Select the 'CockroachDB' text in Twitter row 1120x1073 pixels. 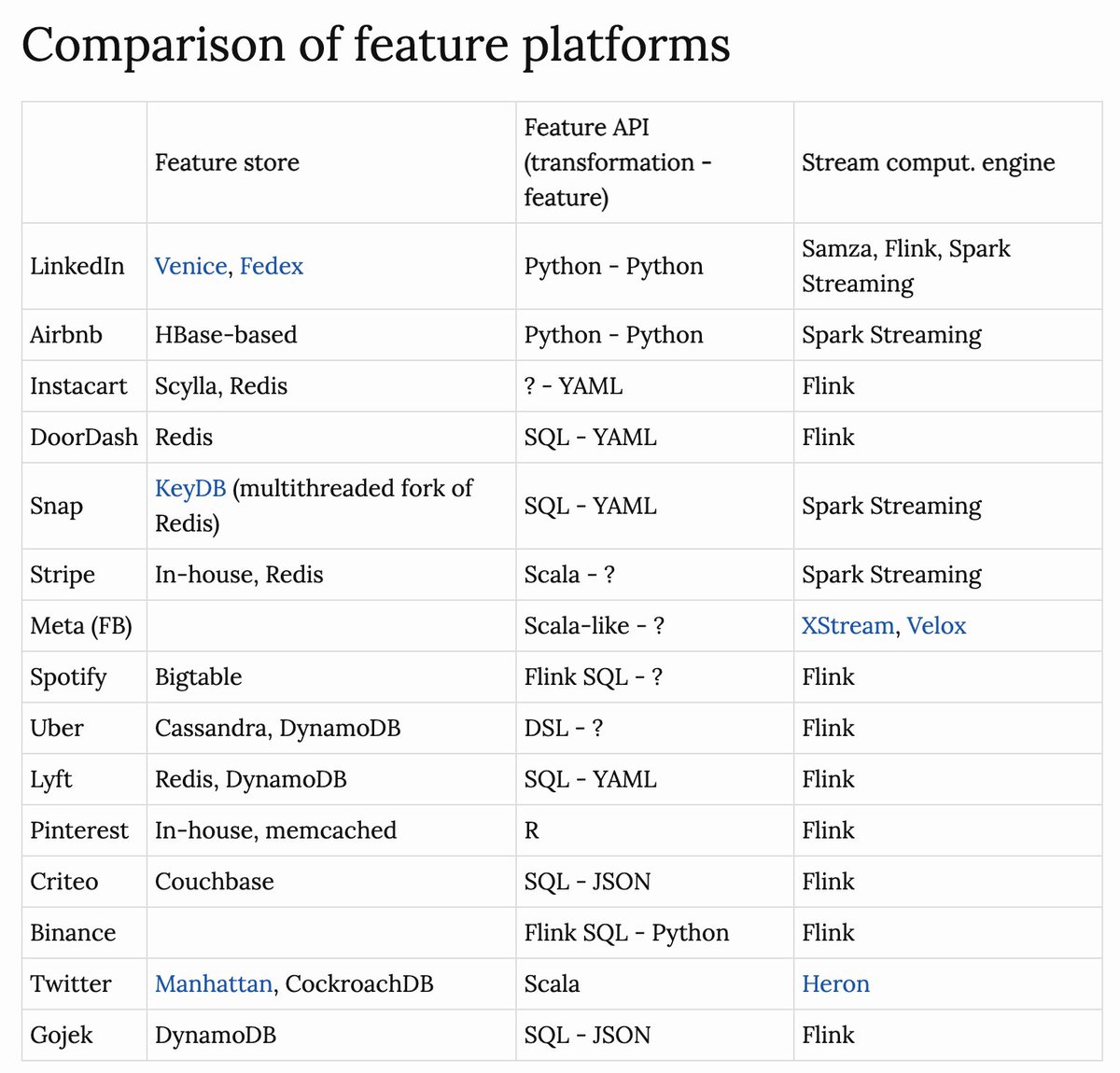(x=359, y=983)
